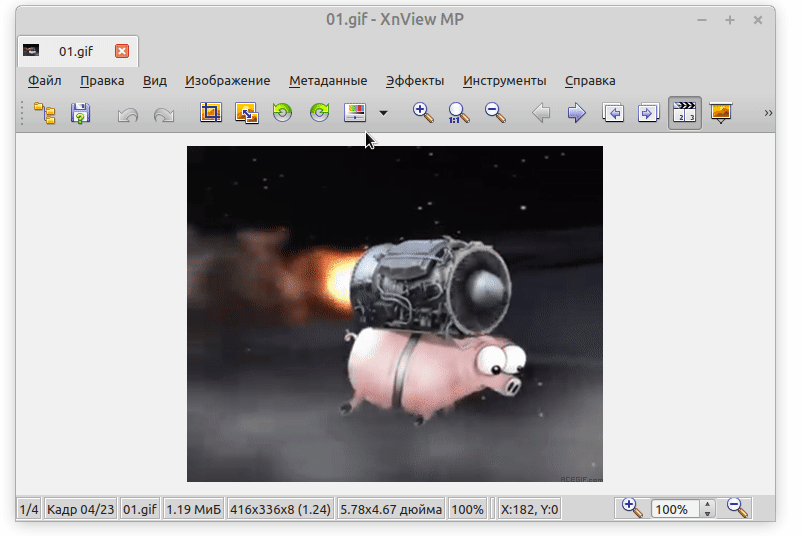Click the "01.gif" status bar filename
Viewport: 803px width, 536px height.
[x=140, y=509]
